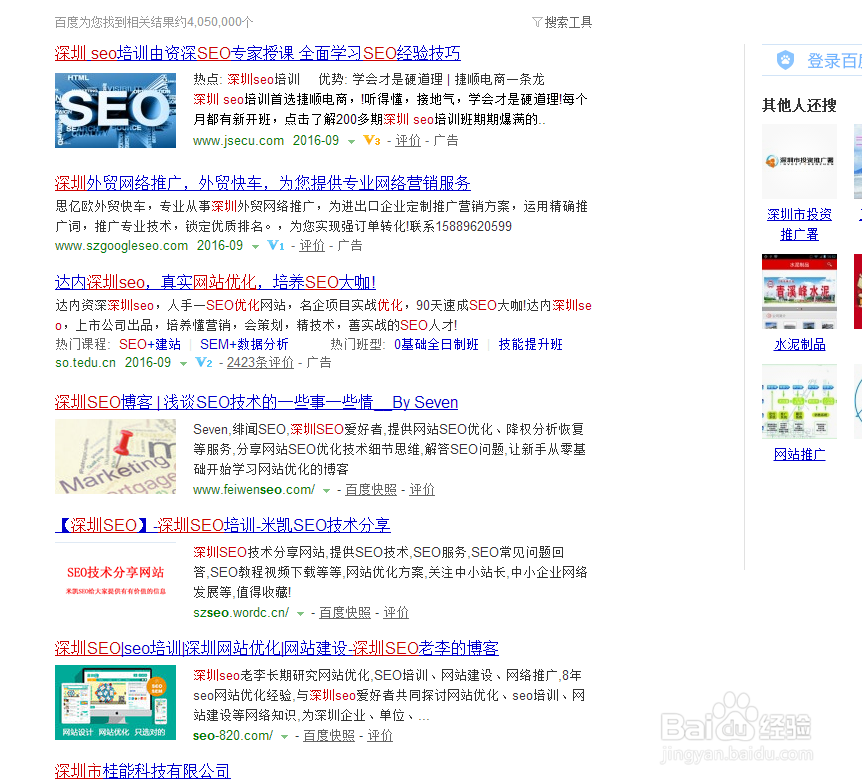Open 百度快照 for the szseo.wordc.cn result
This screenshot has height=784, width=862.
pos(345,613)
